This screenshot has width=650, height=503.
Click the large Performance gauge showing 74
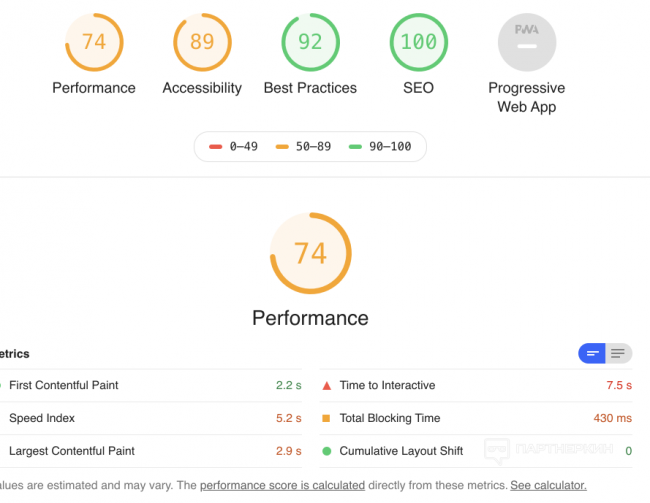pos(310,253)
